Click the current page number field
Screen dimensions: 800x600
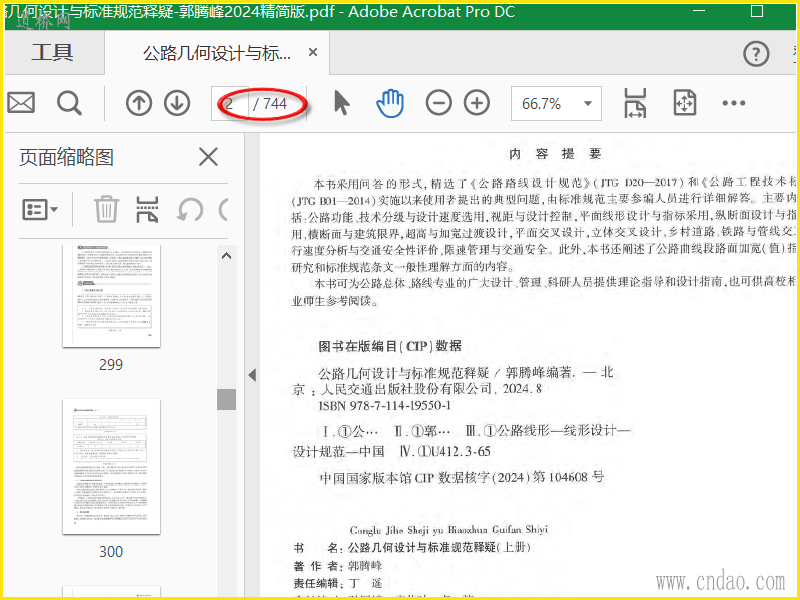coord(230,104)
